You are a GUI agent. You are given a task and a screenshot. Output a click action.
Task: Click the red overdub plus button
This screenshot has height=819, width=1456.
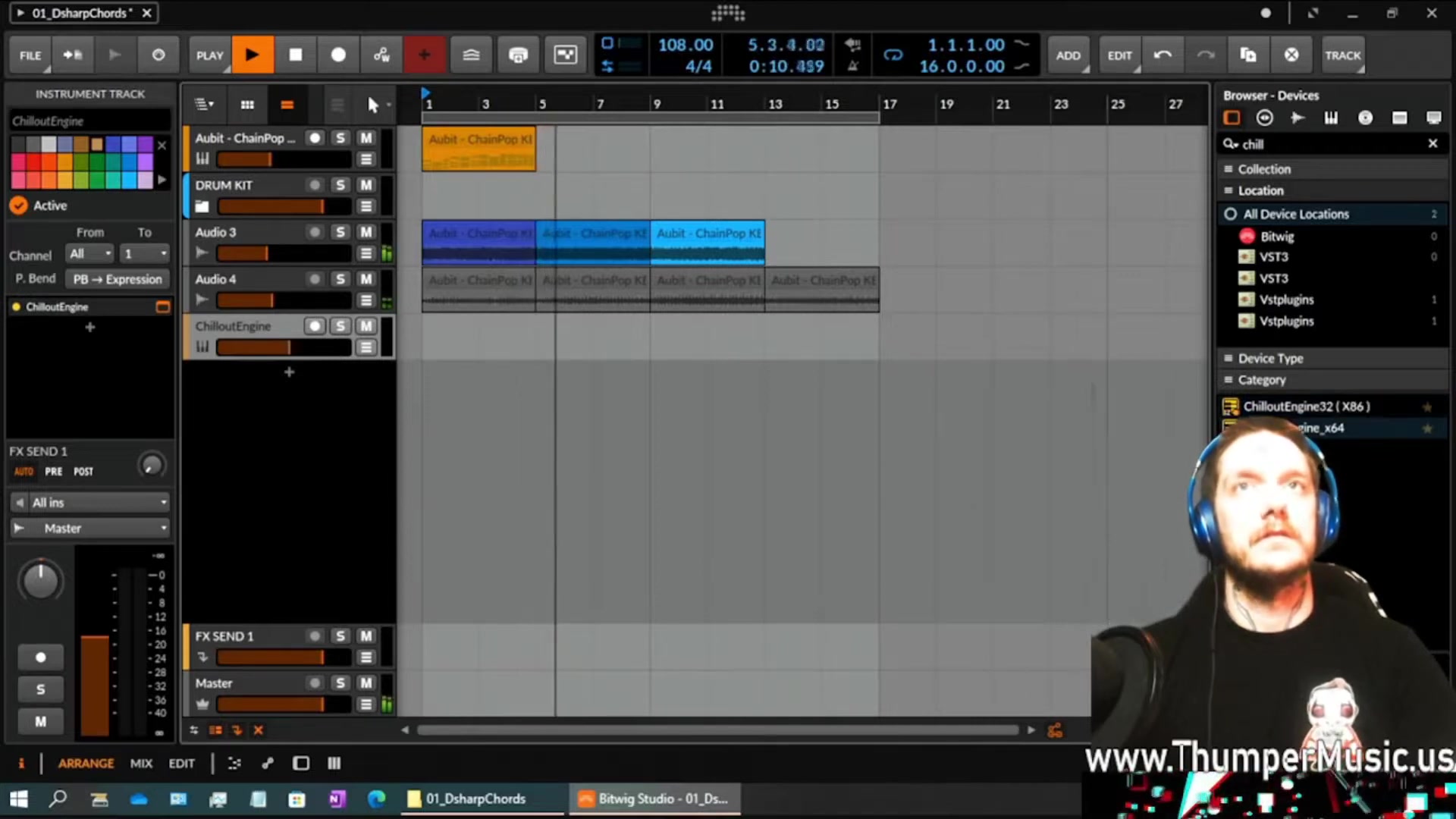(x=425, y=55)
